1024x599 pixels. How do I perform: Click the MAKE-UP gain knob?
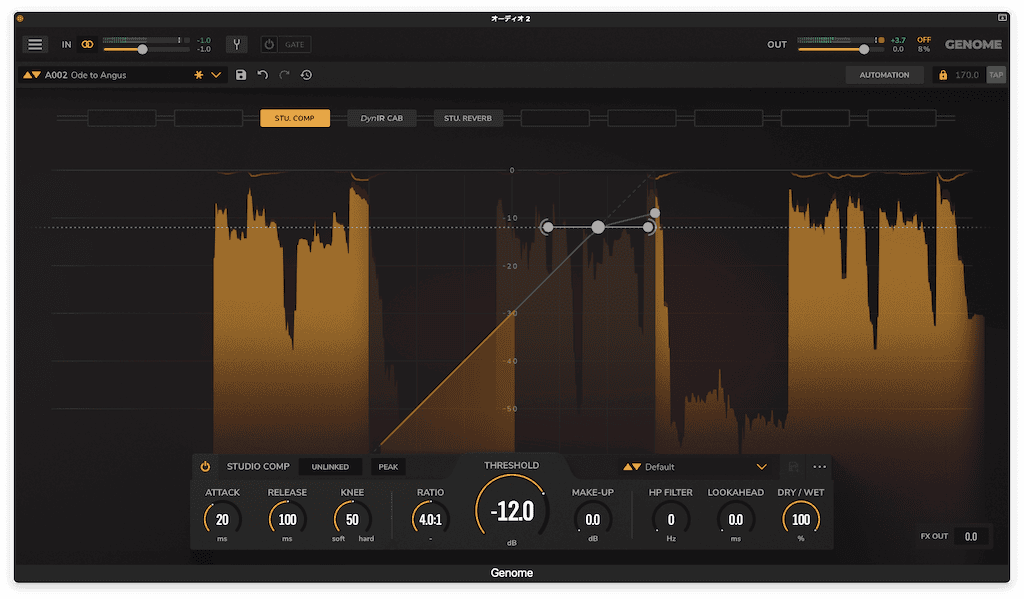[592, 519]
